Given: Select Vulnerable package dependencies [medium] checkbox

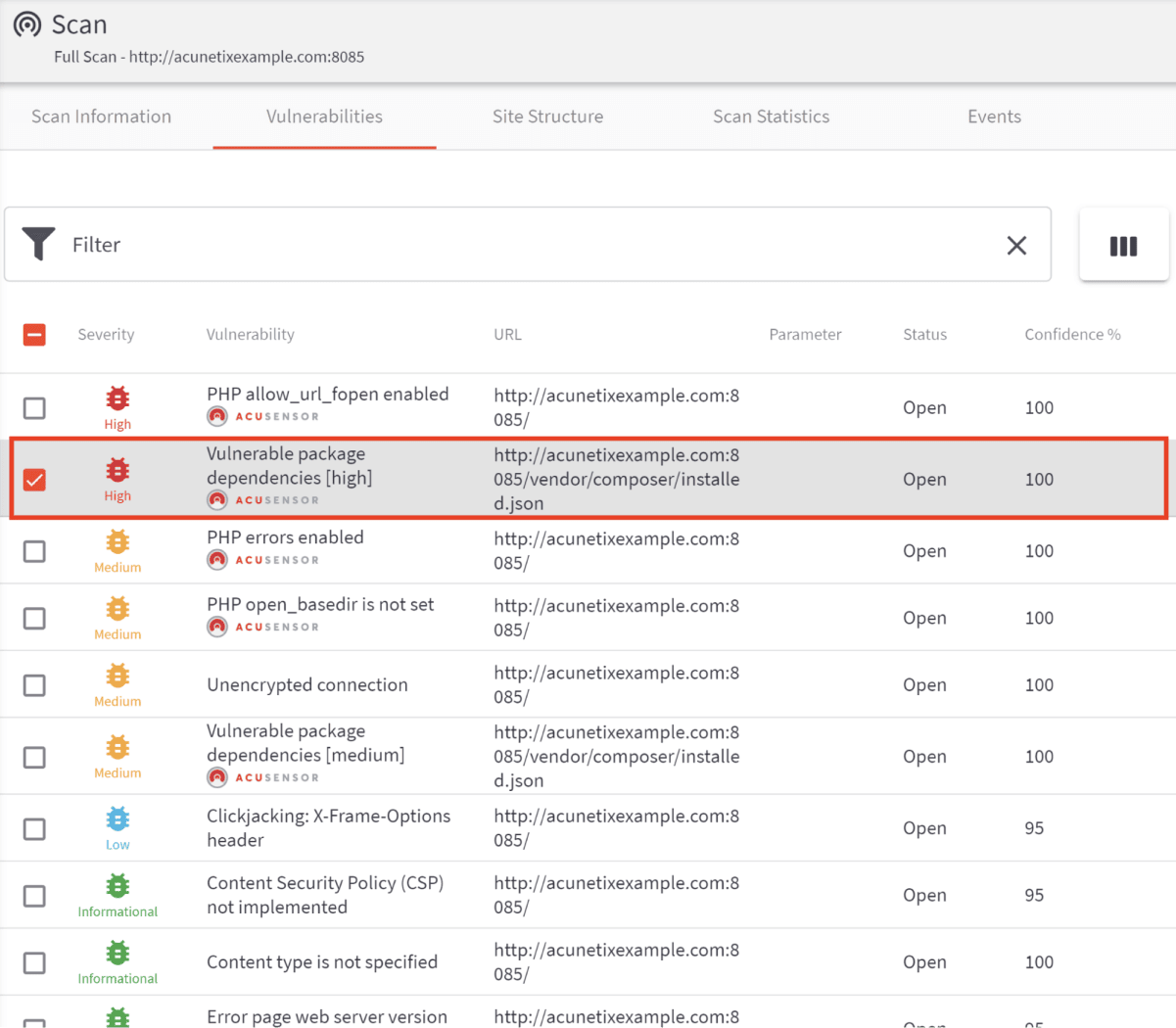Looking at the screenshot, I should [x=34, y=757].
